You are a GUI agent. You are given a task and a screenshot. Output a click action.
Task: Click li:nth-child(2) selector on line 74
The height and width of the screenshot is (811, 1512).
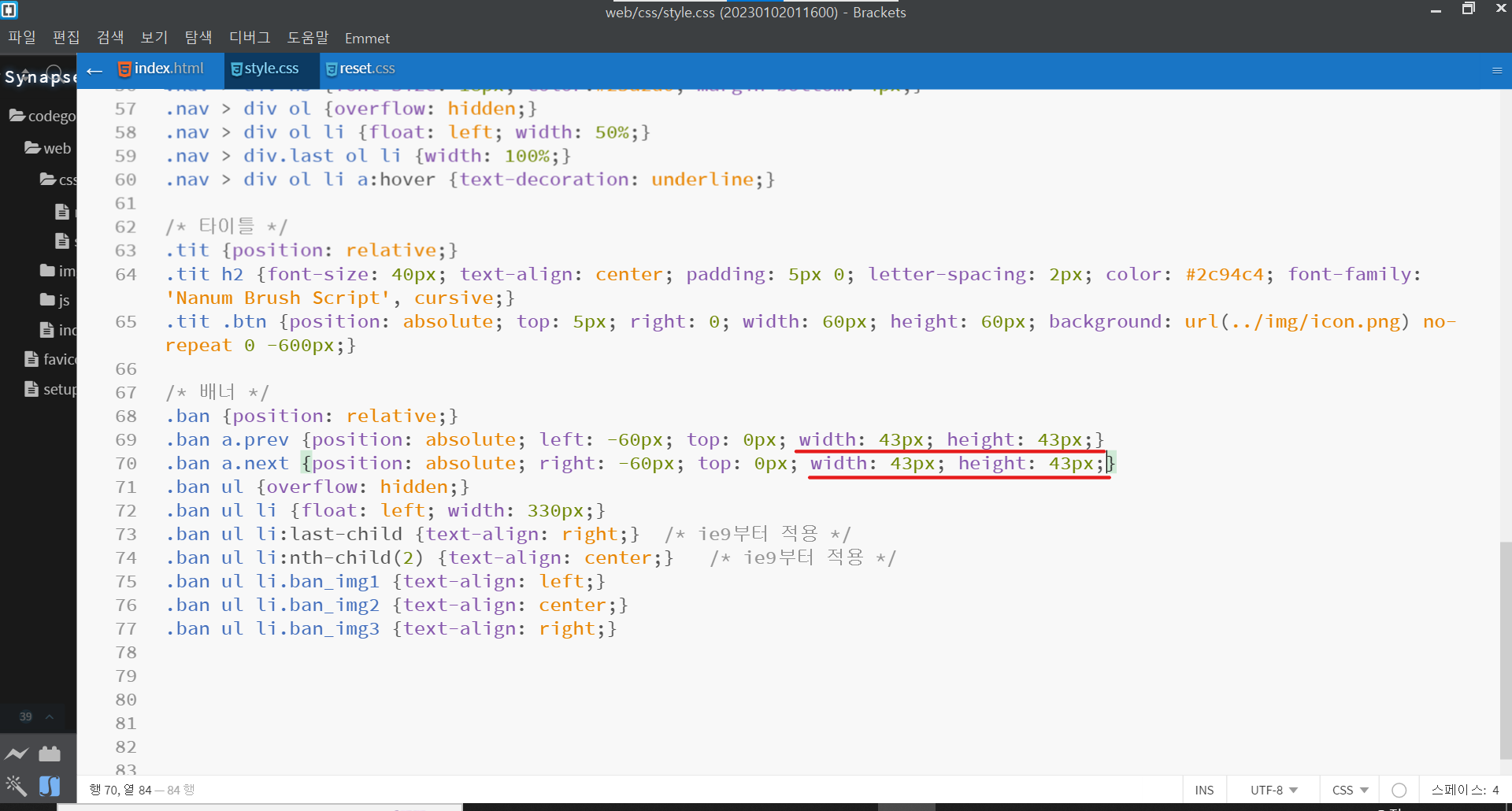click(340, 557)
